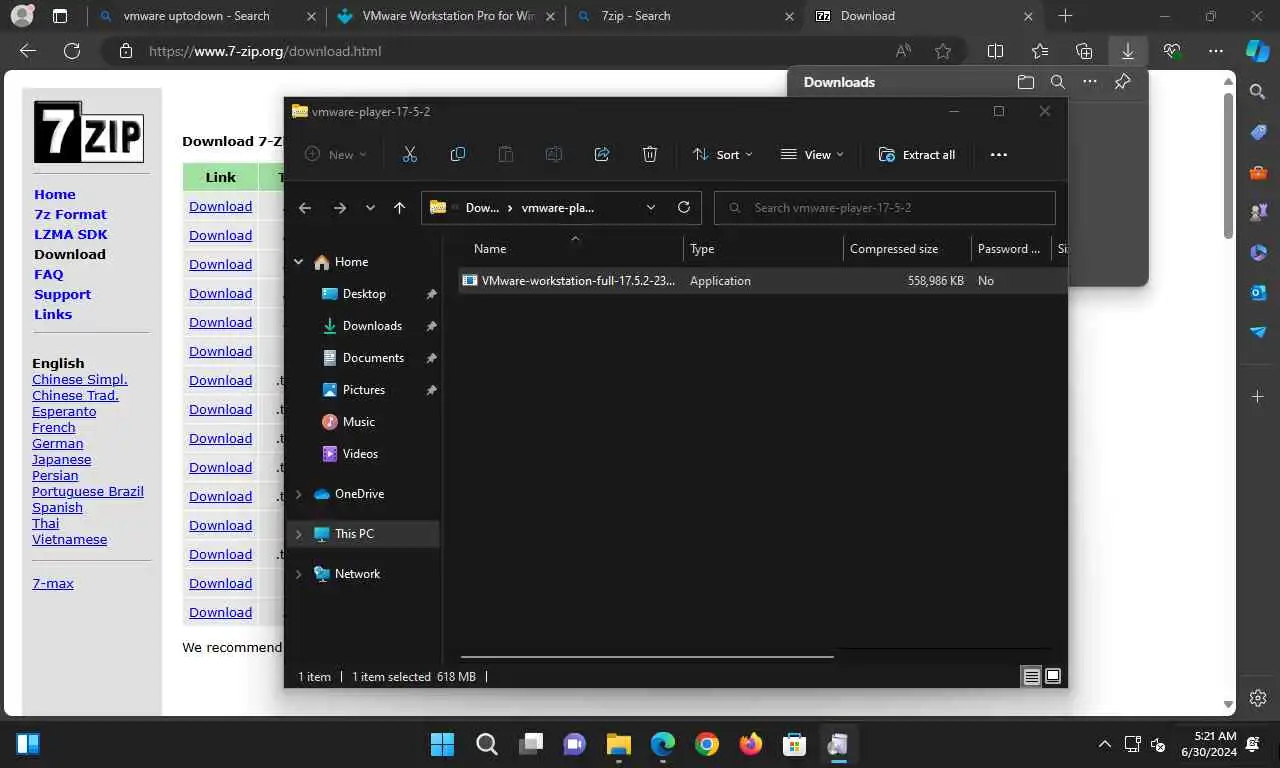This screenshot has width=1280, height=768.
Task: Open Downloads in the navigation pane
Action: [372, 326]
